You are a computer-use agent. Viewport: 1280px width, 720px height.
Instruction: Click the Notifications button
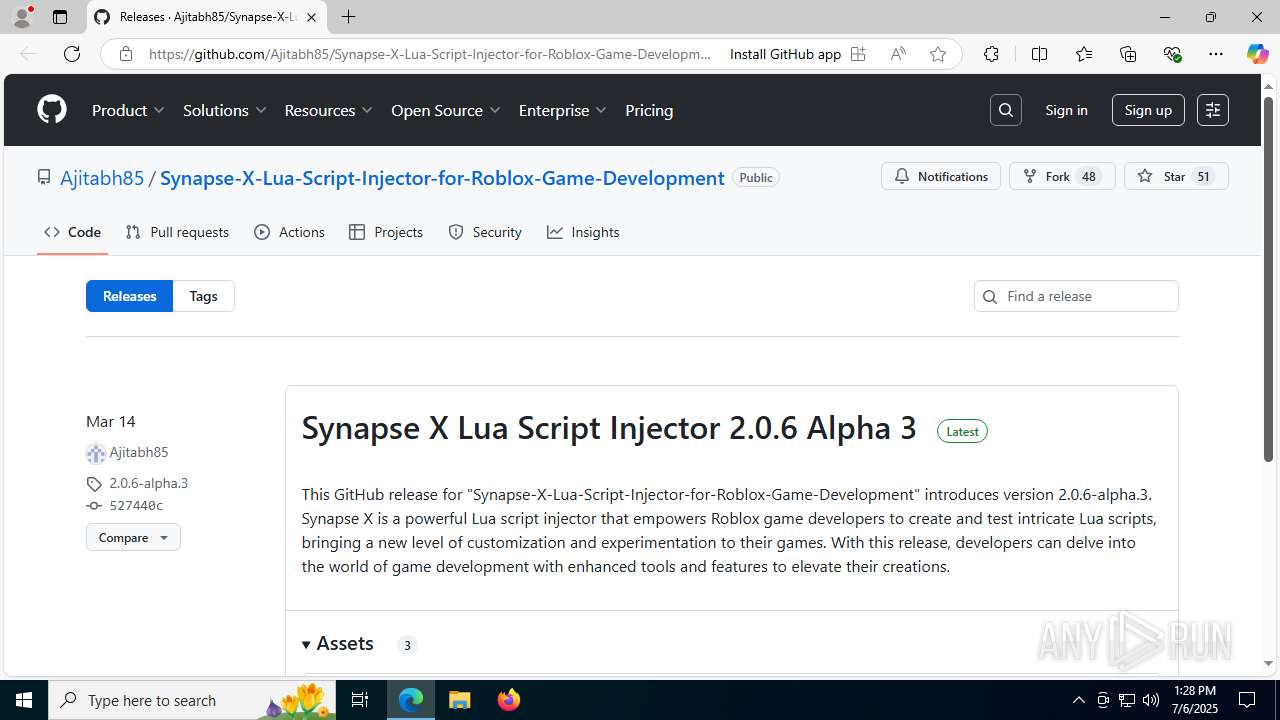(941, 176)
